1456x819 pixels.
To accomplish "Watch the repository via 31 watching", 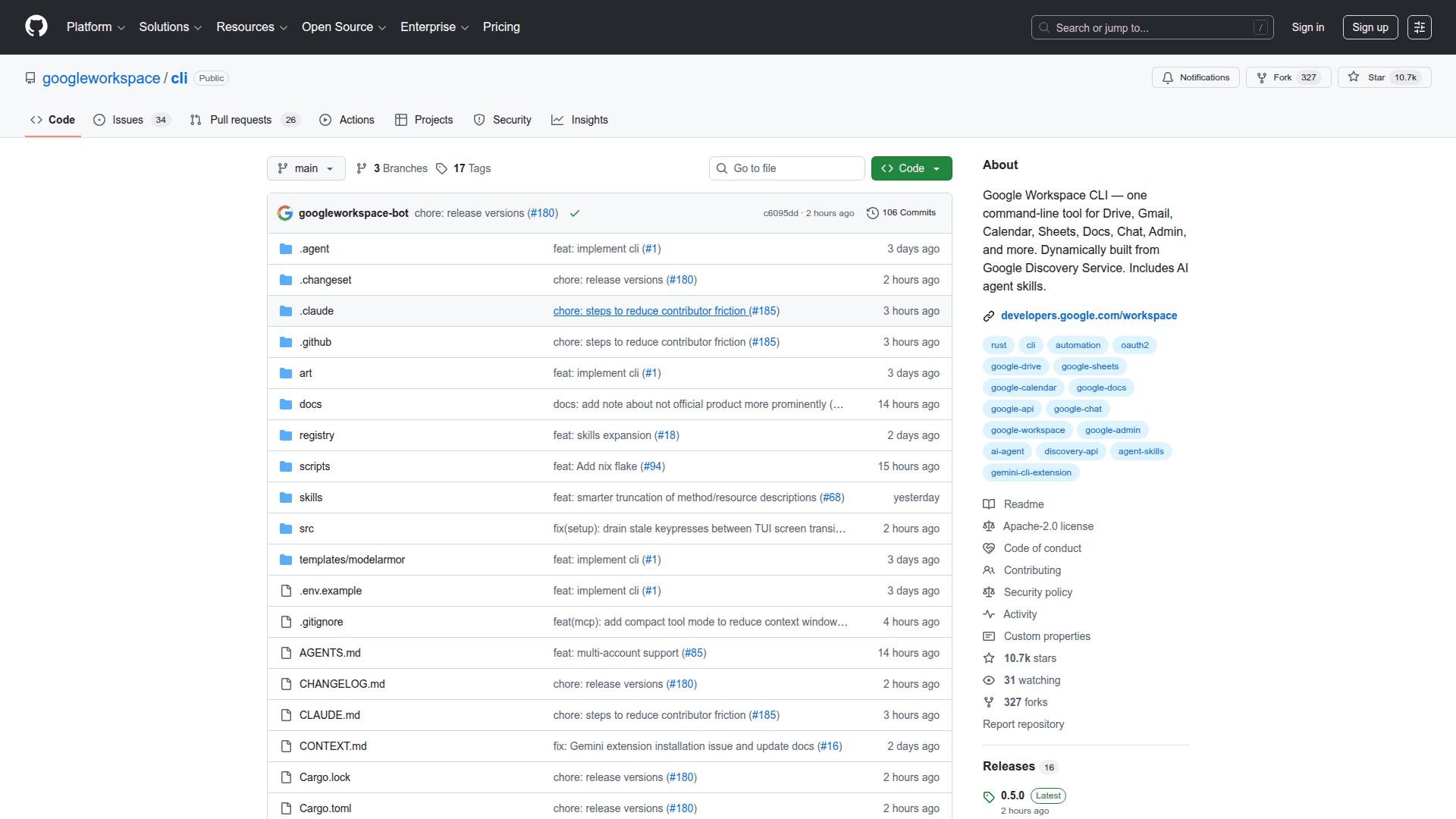I will pyautogui.click(x=1031, y=680).
